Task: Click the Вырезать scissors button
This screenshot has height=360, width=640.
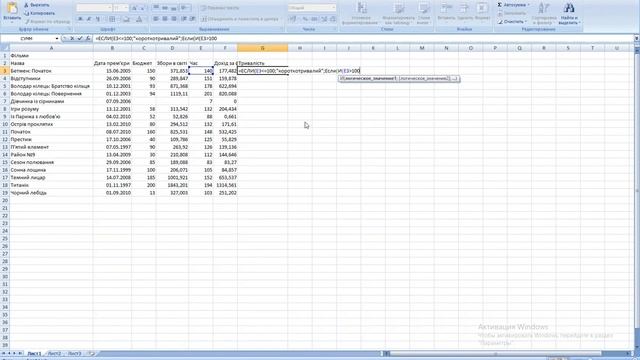Action: (37, 5)
